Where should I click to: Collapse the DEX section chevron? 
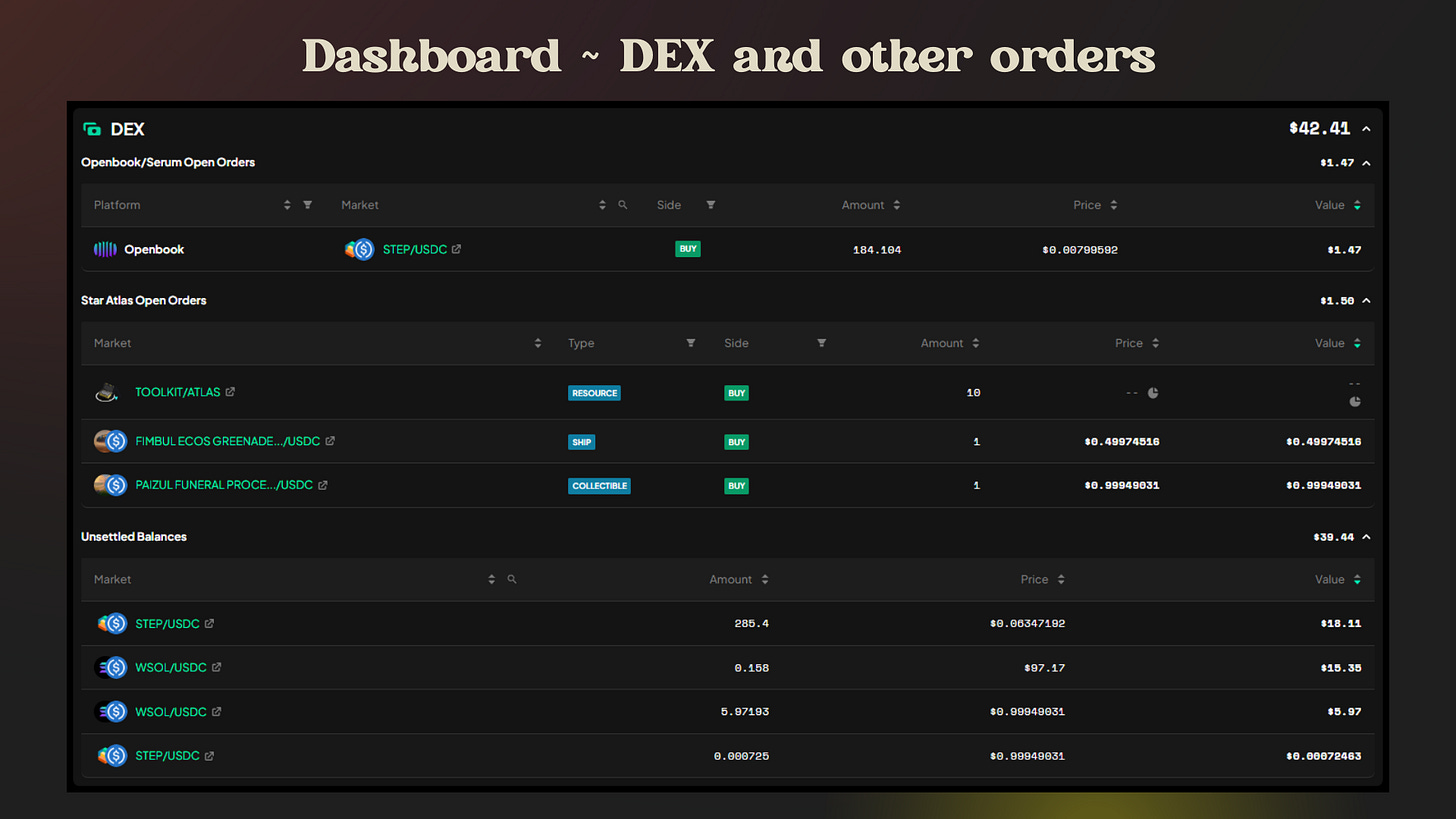point(1366,129)
